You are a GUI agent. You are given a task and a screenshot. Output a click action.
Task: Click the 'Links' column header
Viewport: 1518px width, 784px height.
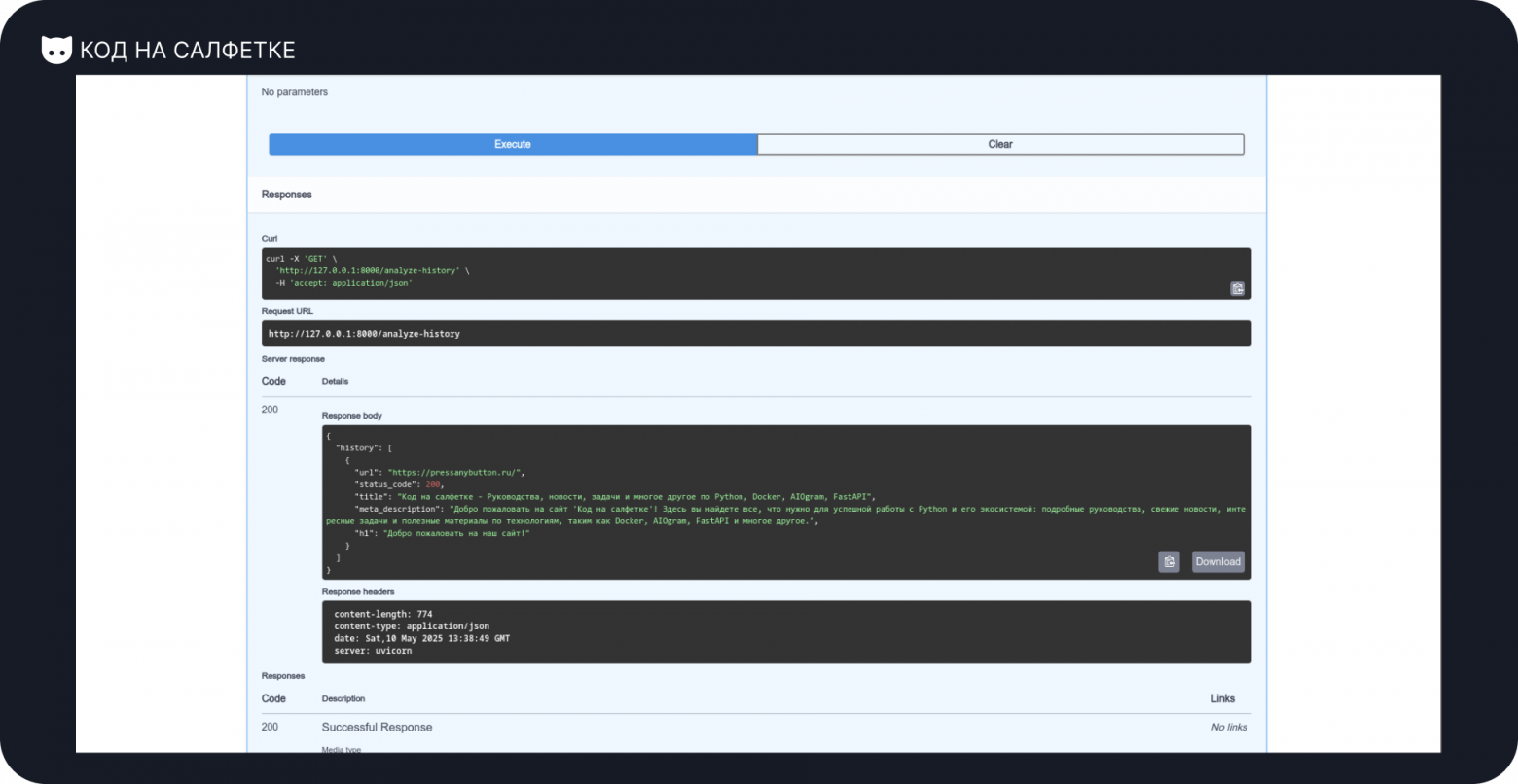(x=1222, y=698)
